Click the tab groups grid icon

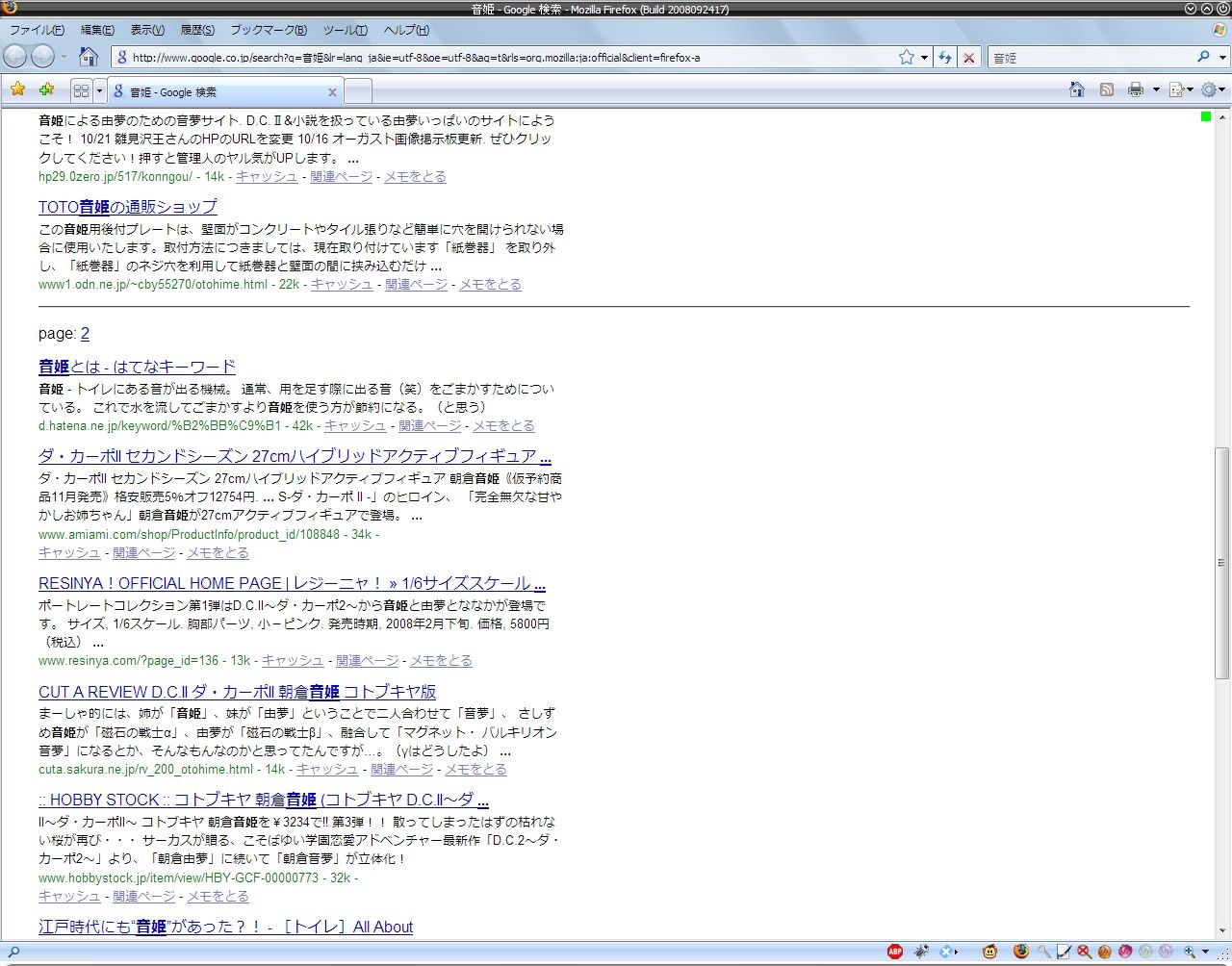click(81, 91)
